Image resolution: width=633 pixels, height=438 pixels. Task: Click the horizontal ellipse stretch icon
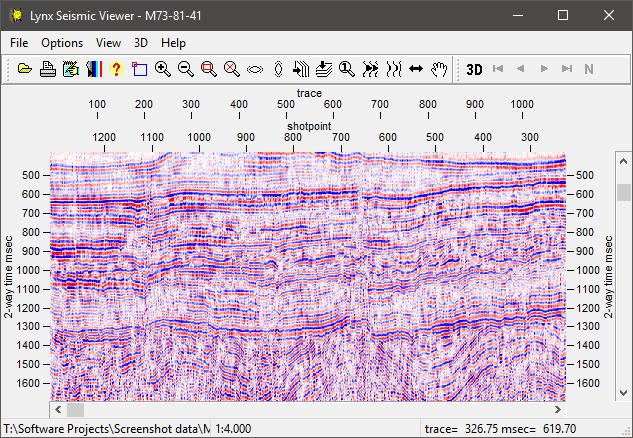coord(255,69)
